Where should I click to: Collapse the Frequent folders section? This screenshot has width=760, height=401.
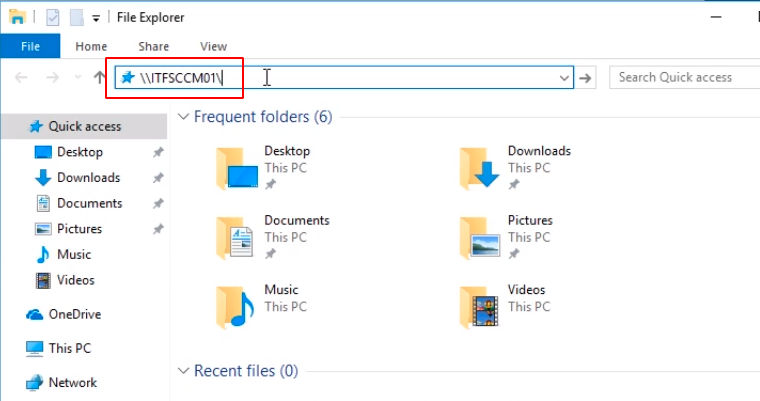click(x=183, y=117)
